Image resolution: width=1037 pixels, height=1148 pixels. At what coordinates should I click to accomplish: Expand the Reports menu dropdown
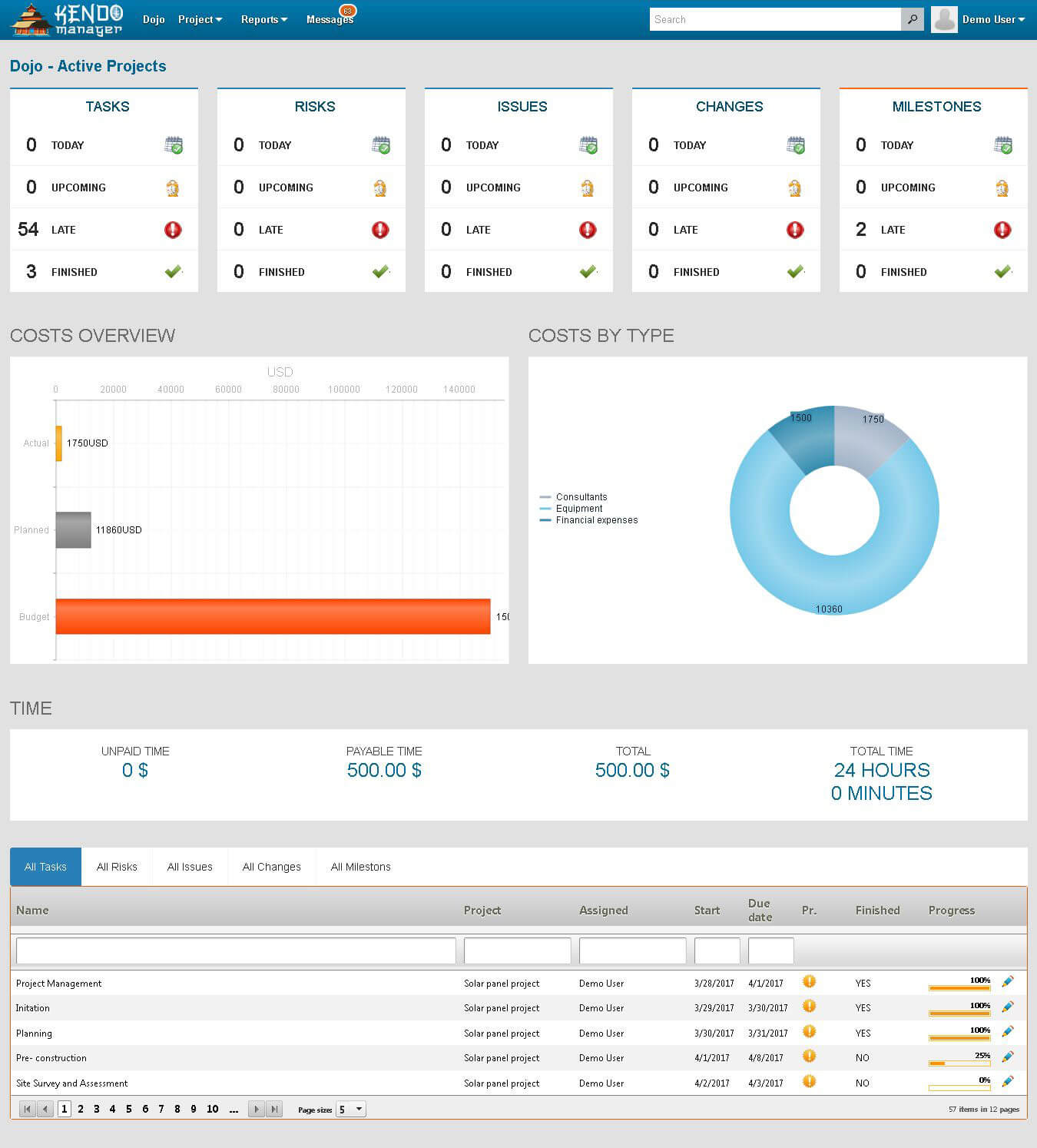tap(264, 19)
